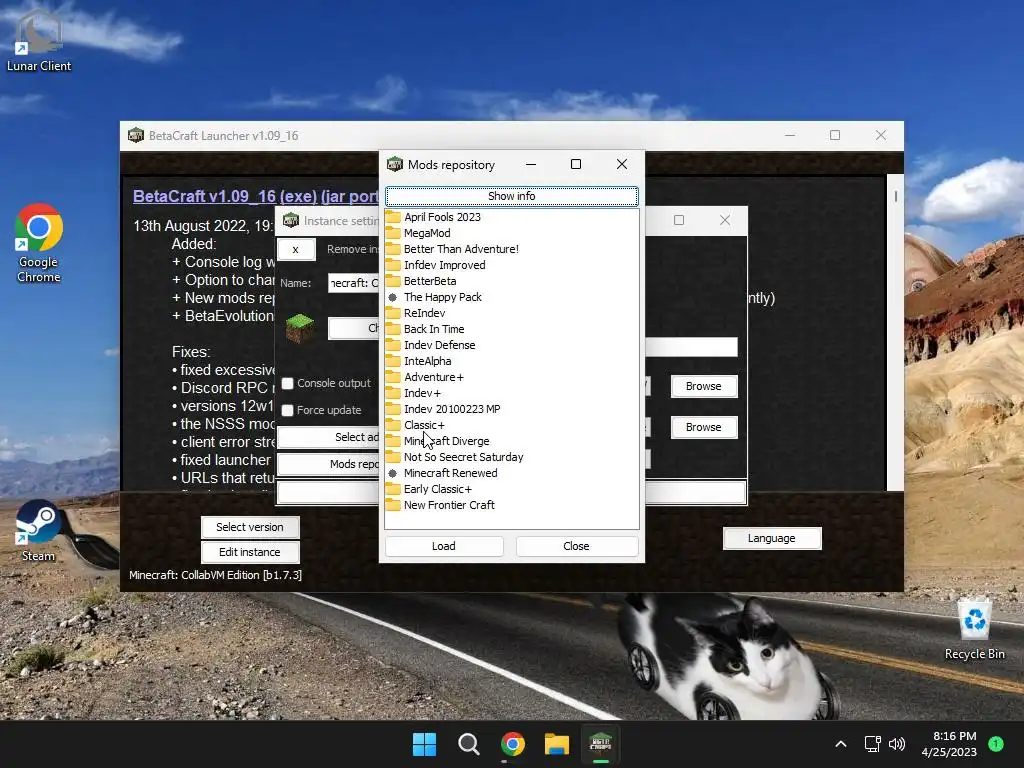Close the Instance settings window
This screenshot has height=768, width=1024.
pos(725,220)
